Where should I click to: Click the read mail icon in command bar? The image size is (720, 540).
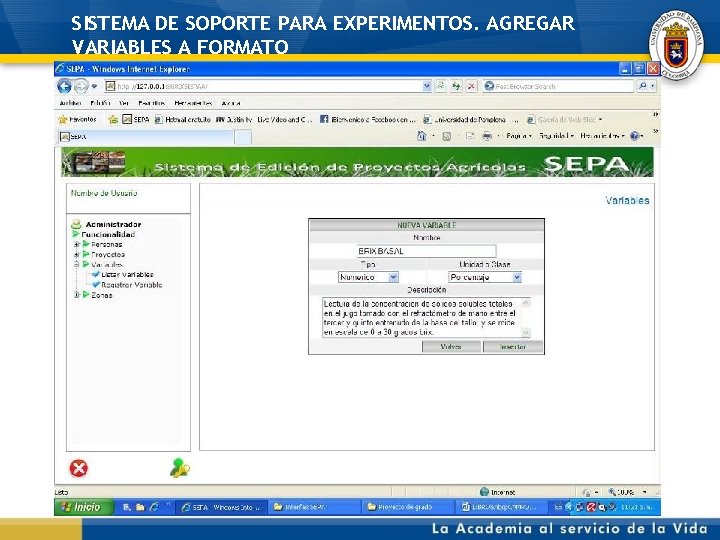pyautogui.click(x=470, y=136)
